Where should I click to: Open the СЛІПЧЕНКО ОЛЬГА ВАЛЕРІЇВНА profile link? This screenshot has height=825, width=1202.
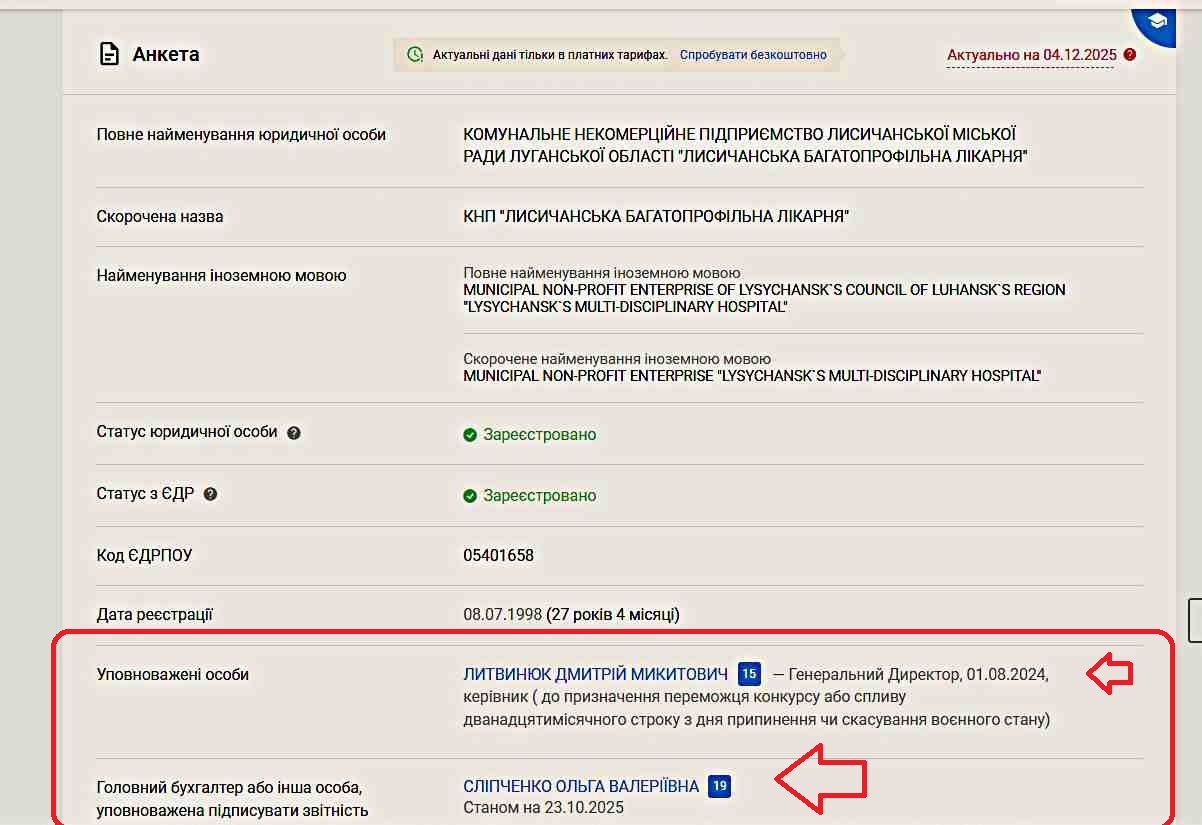coord(581,787)
